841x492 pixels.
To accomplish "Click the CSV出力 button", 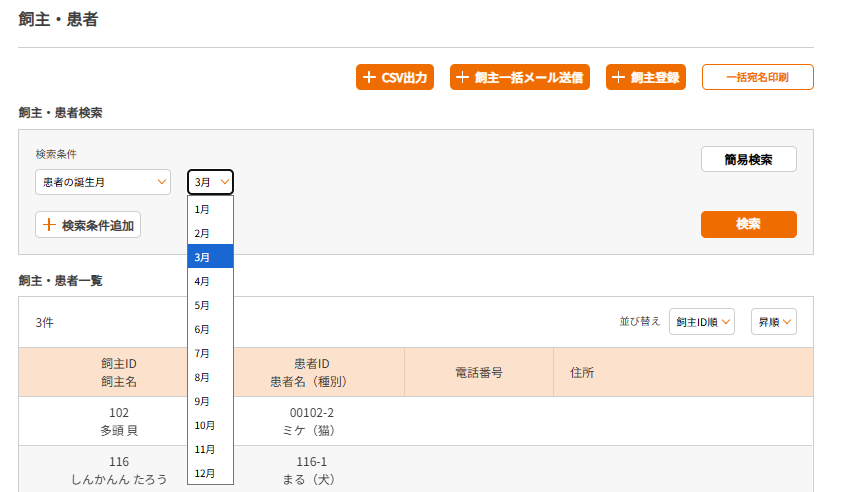I will click(x=395, y=77).
